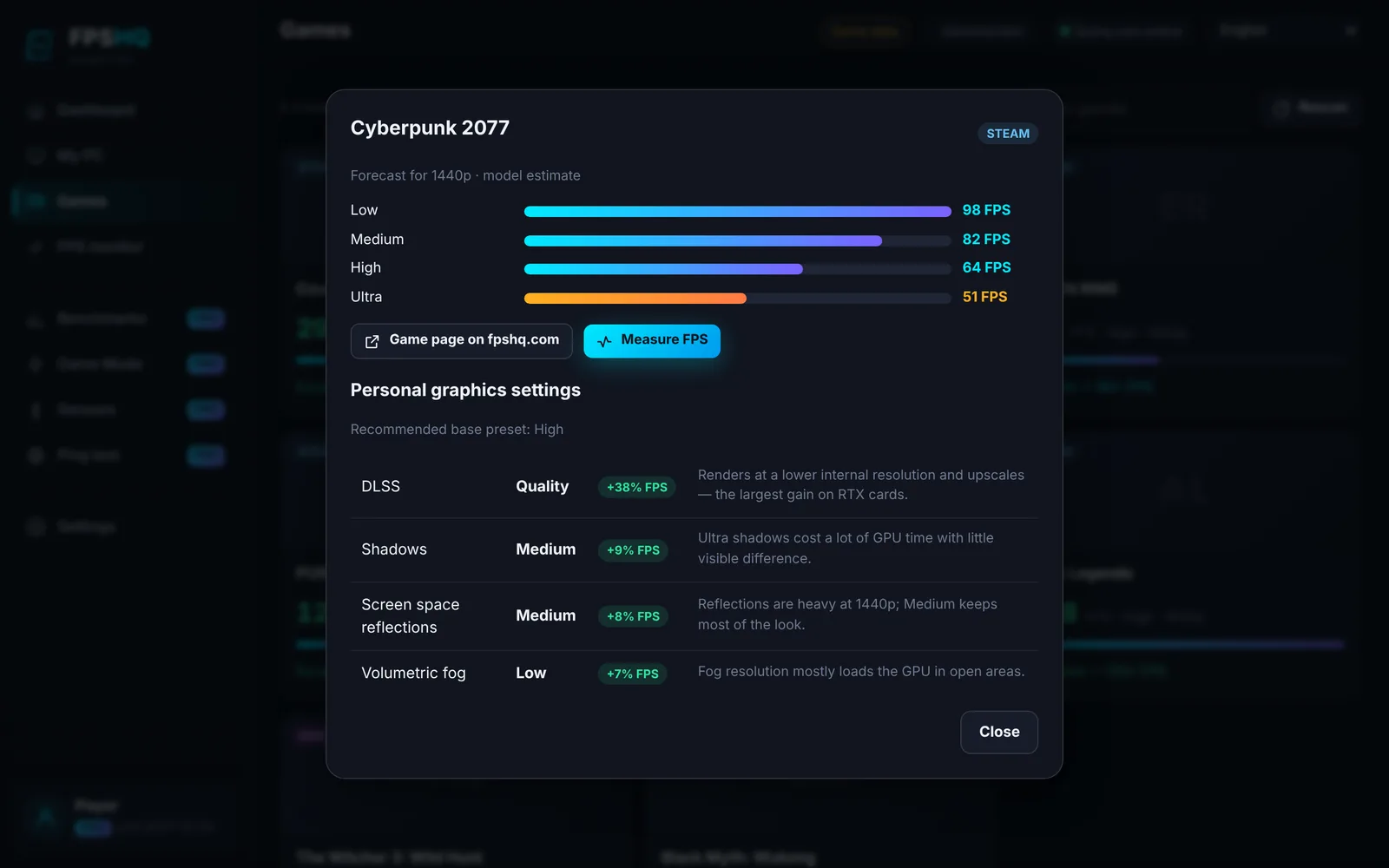The image size is (1389, 868).
Task: Click the +7% FPS badge
Action: pyautogui.click(x=632, y=674)
